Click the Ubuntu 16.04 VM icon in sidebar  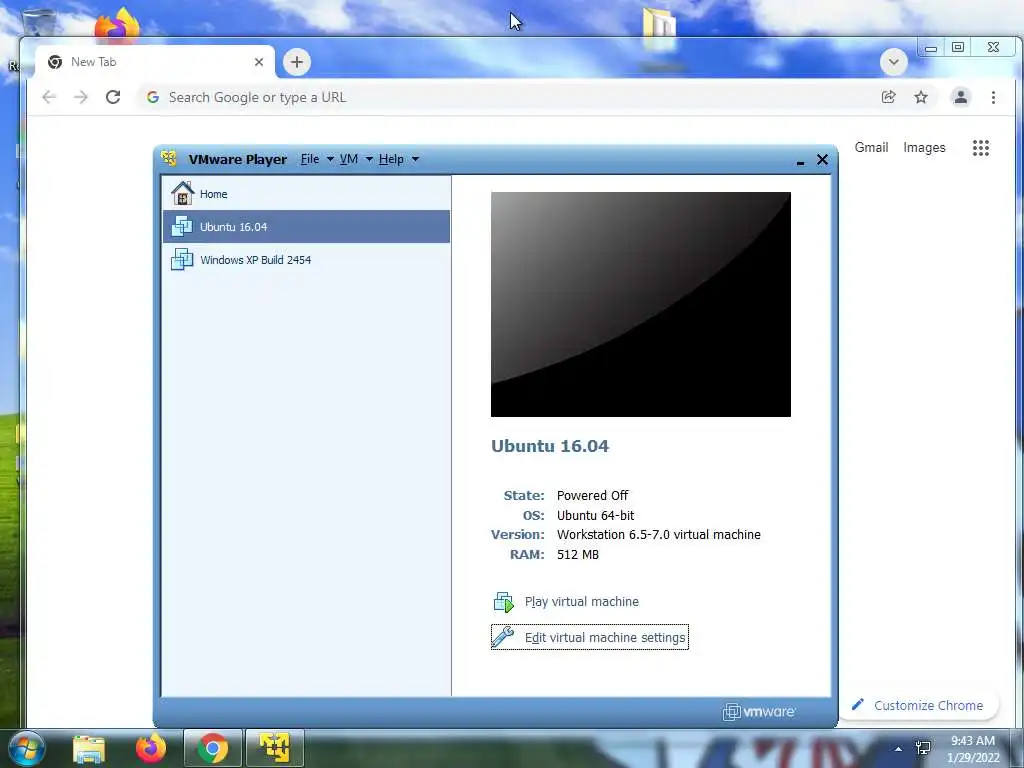point(182,227)
